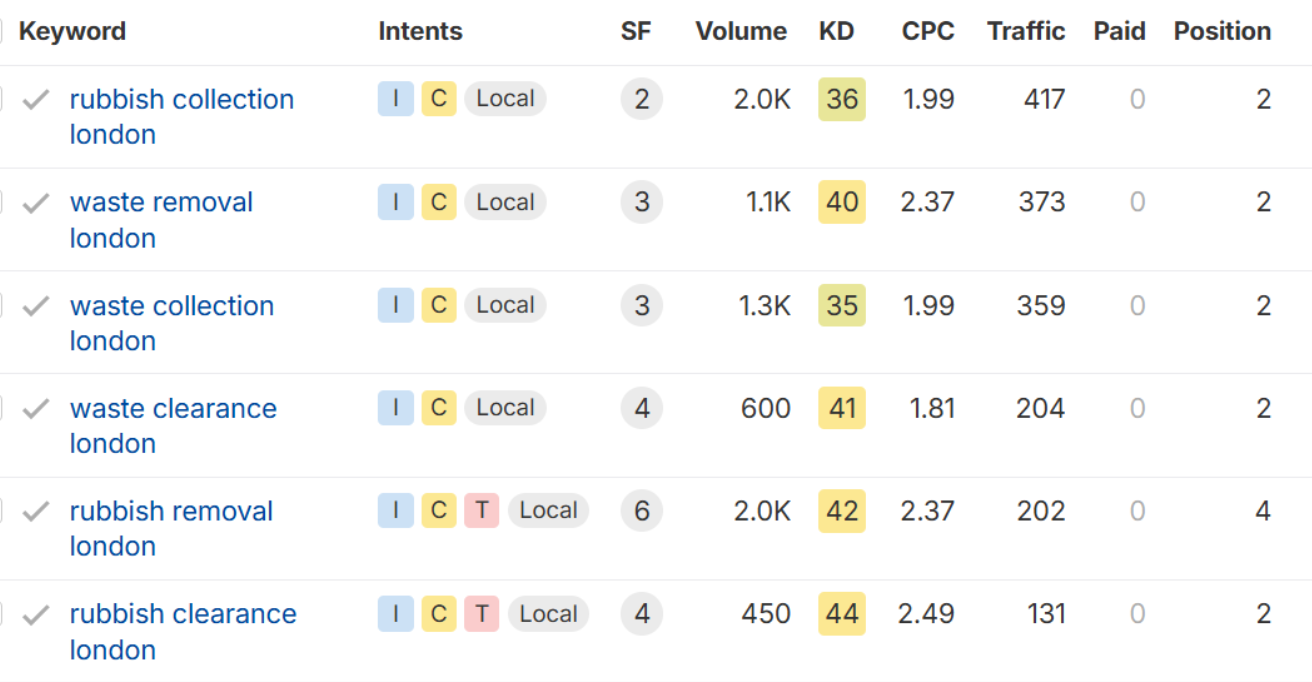Click checkmark icon beside waste clearance london
Viewport: 1312px width, 682px height.
tap(36, 408)
